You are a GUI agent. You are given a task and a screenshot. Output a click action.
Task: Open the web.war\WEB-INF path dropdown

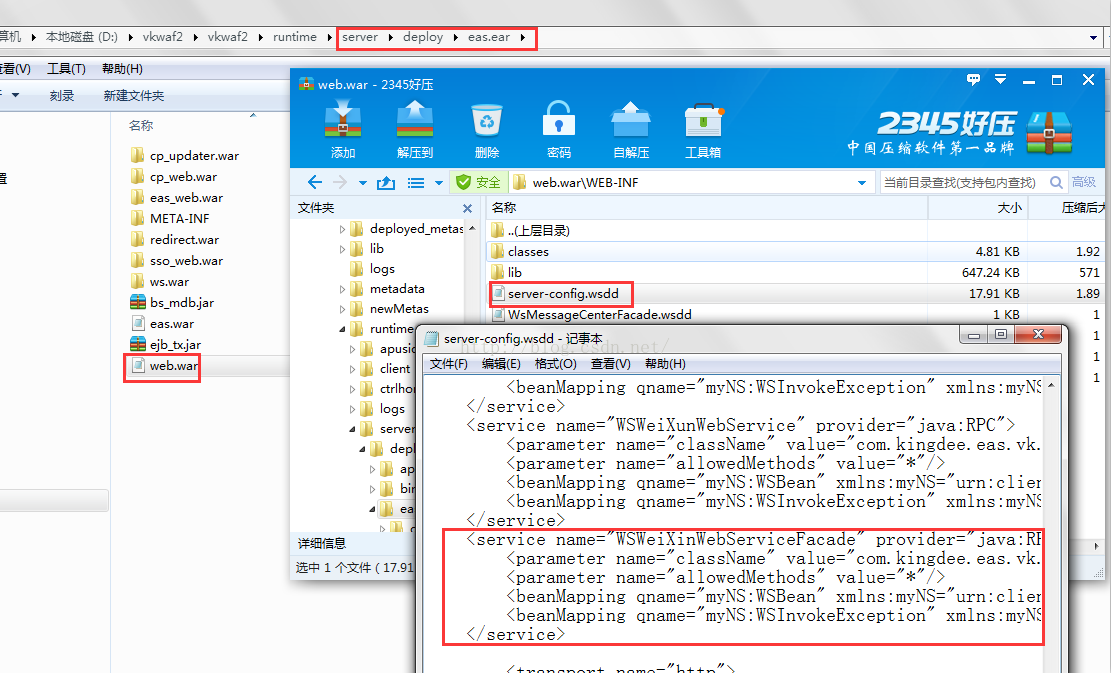pyautogui.click(x=862, y=183)
